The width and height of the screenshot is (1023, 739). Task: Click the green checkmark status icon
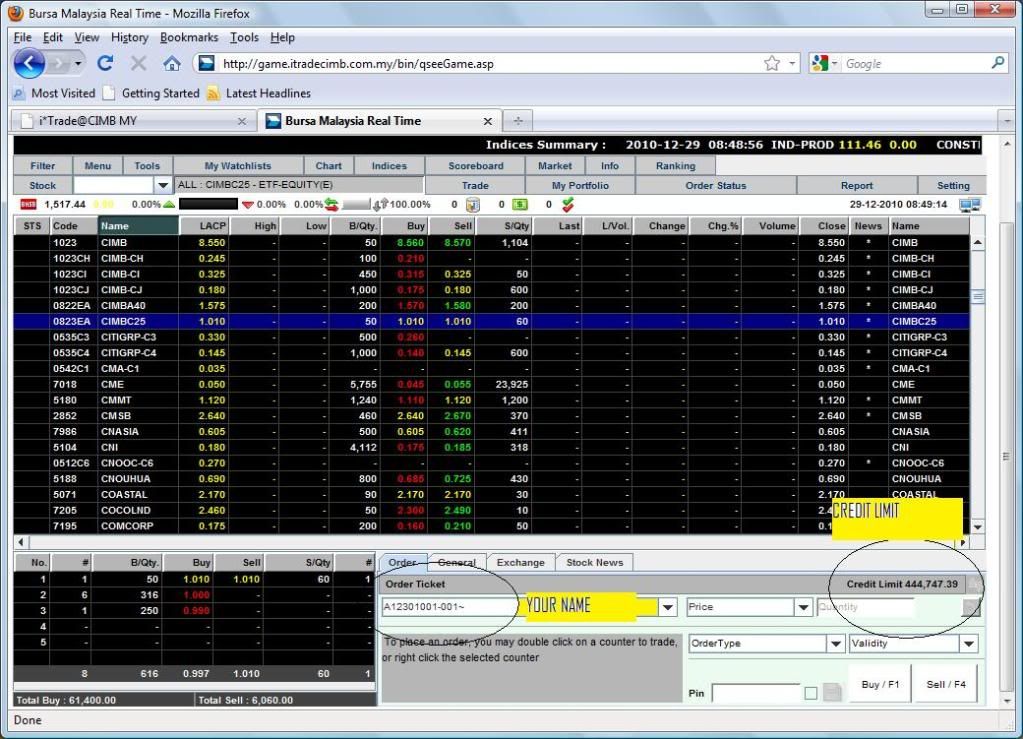pyautogui.click(x=567, y=205)
